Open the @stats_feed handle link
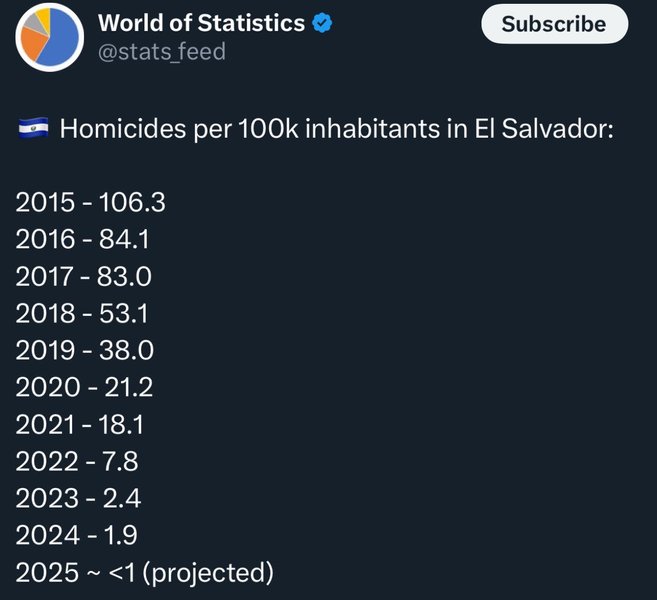657x600 pixels. coord(162,52)
